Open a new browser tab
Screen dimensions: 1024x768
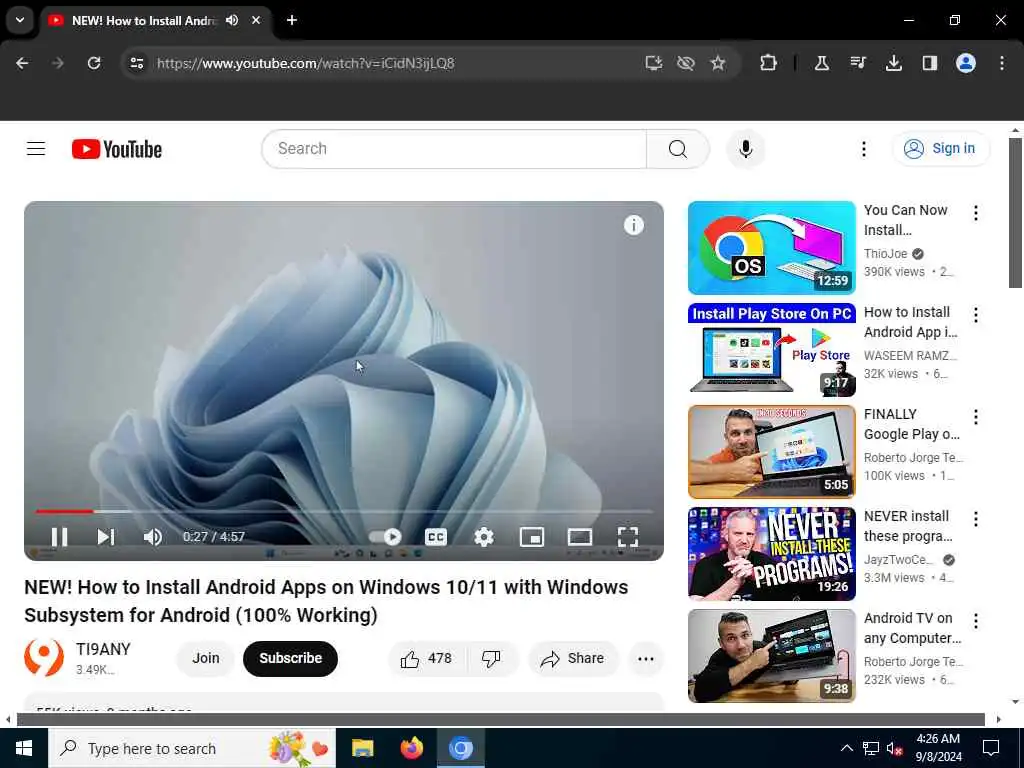click(292, 20)
